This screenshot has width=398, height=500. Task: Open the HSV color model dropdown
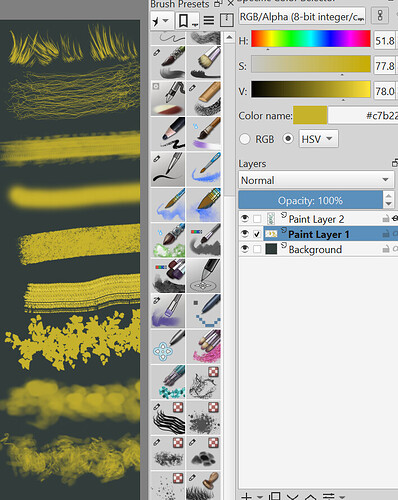(318, 139)
